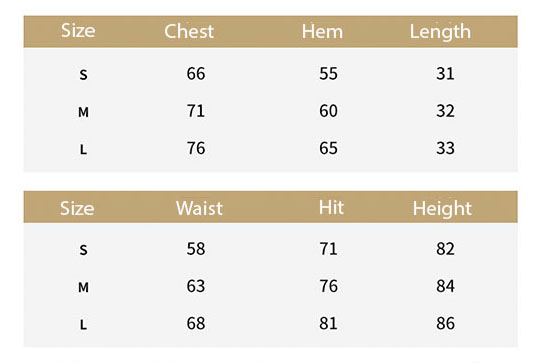Click the Chest column header
This screenshot has height=363, width=538.
[189, 32]
